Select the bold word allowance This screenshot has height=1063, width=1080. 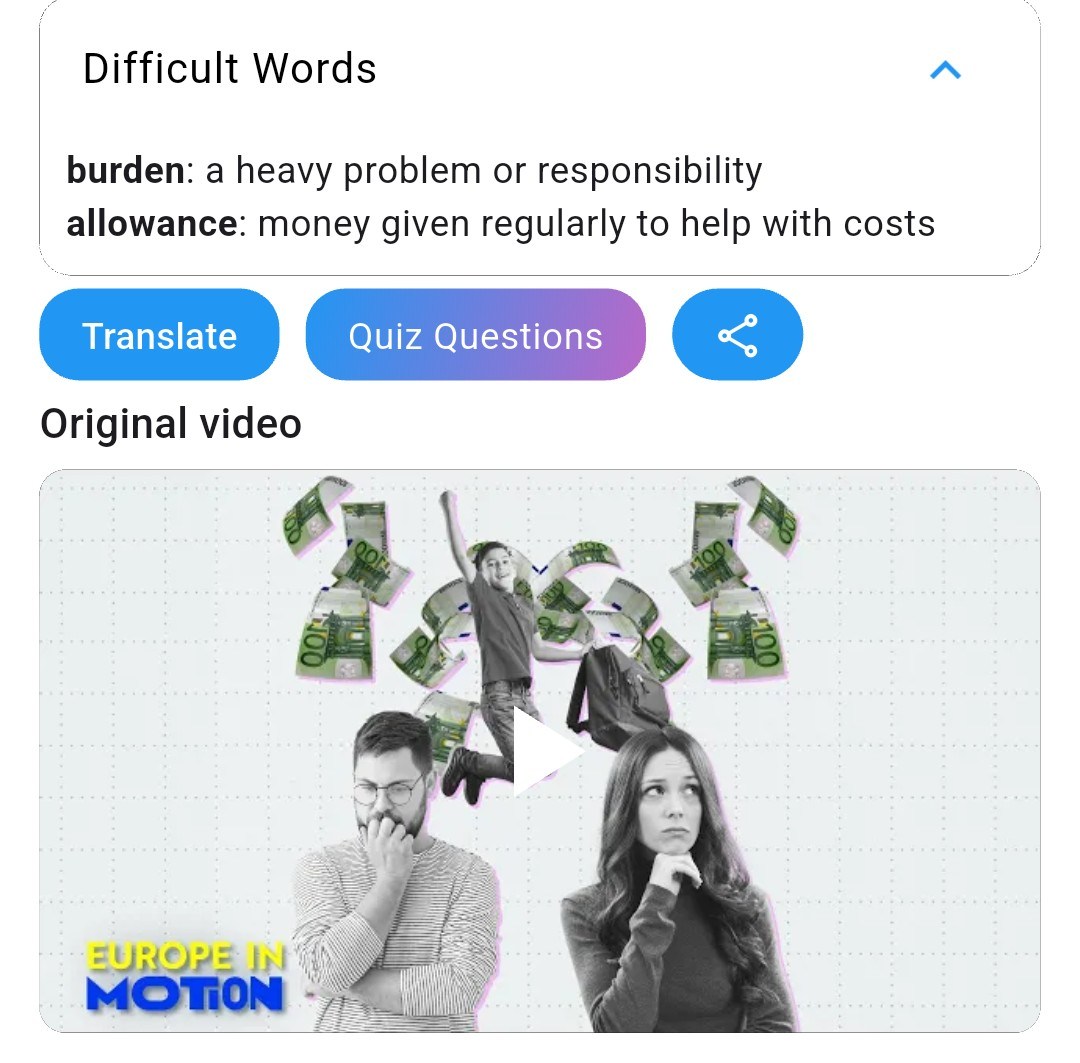point(152,224)
